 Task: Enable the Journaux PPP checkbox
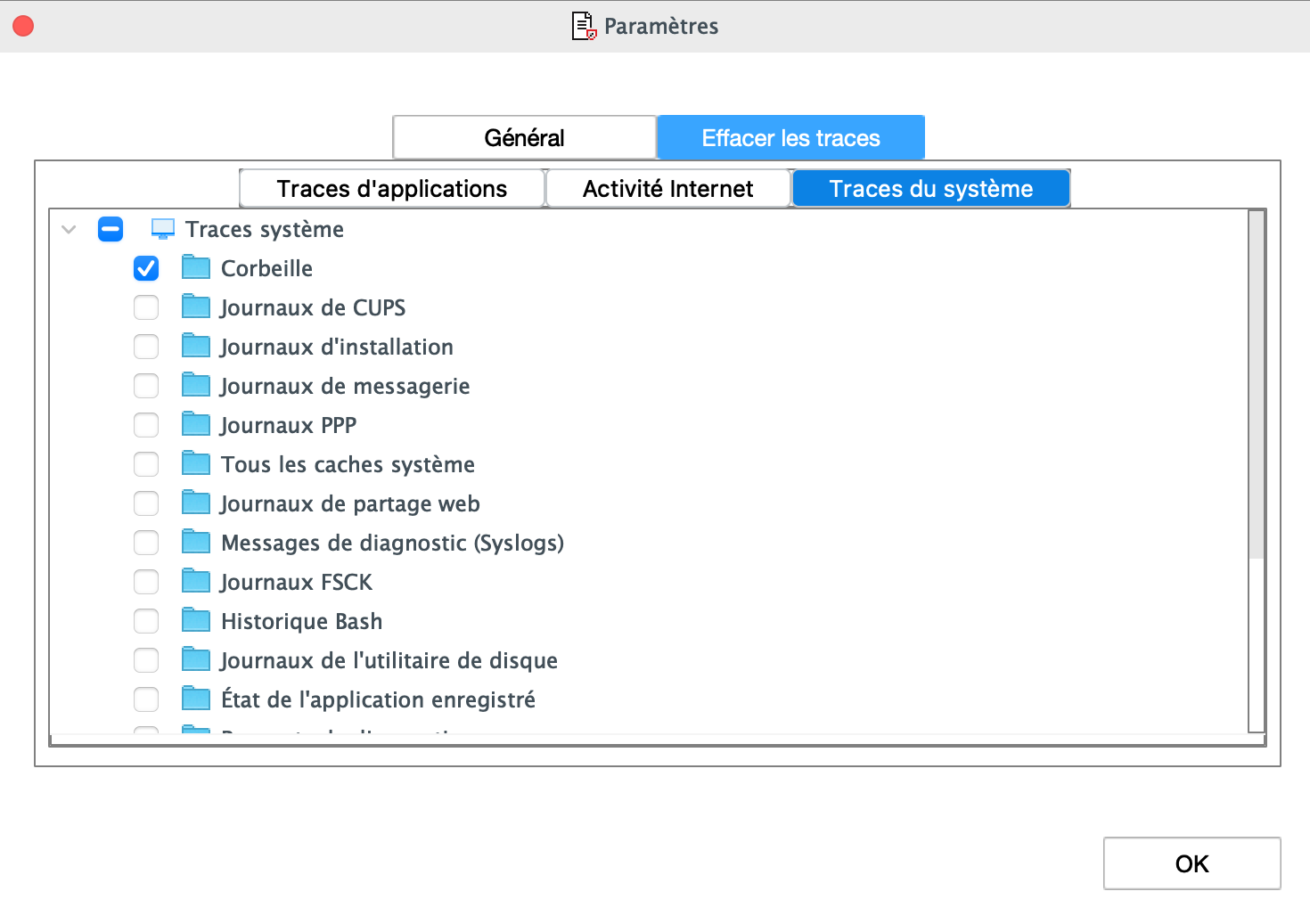tap(146, 425)
